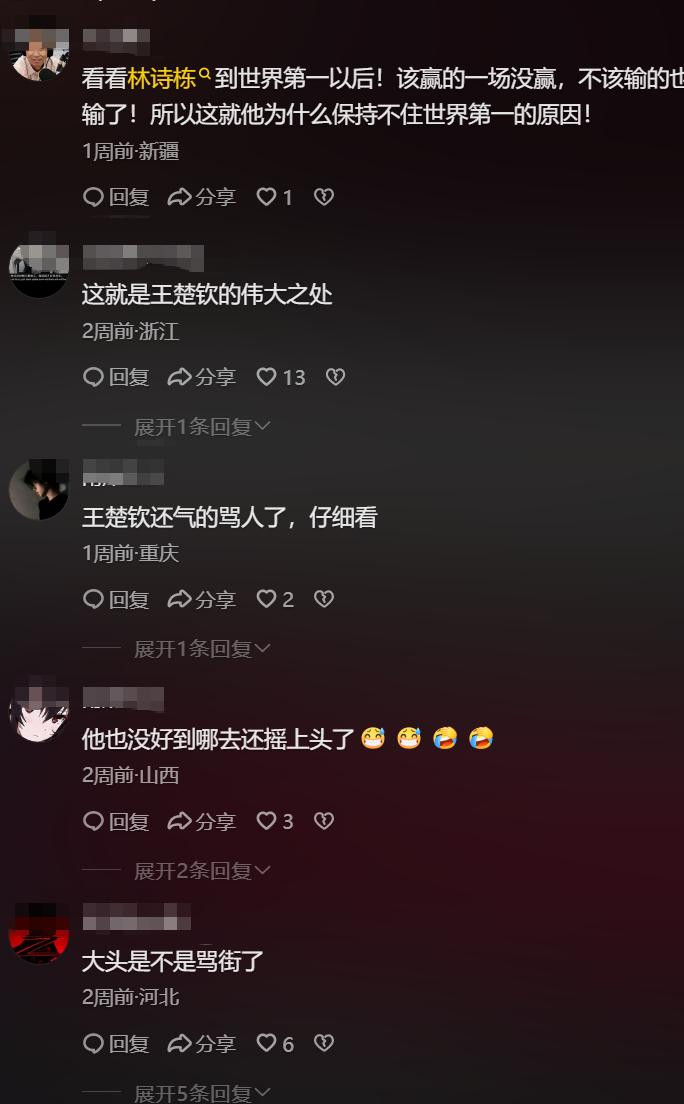Expand 展开1条回复 under the Zhejiang comment
The image size is (684, 1104).
[x=201, y=427]
